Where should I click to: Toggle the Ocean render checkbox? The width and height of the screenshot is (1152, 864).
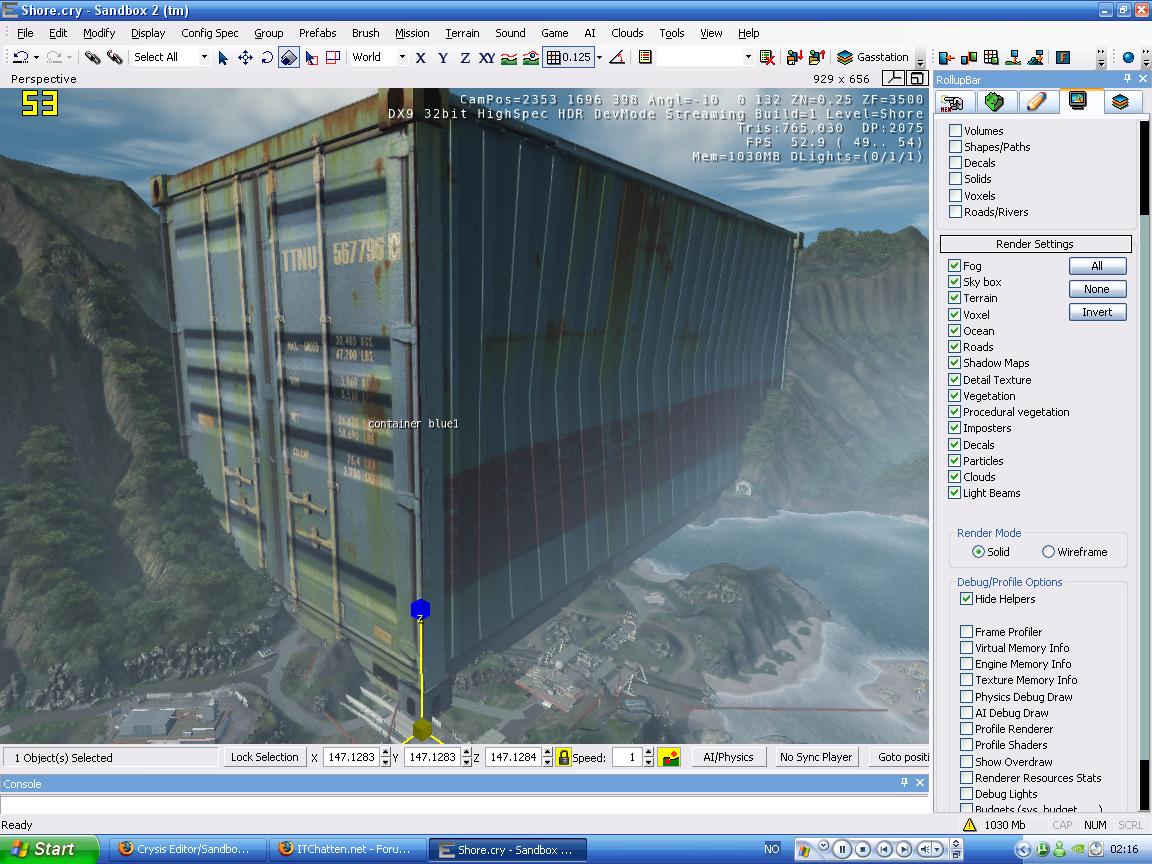(x=954, y=331)
